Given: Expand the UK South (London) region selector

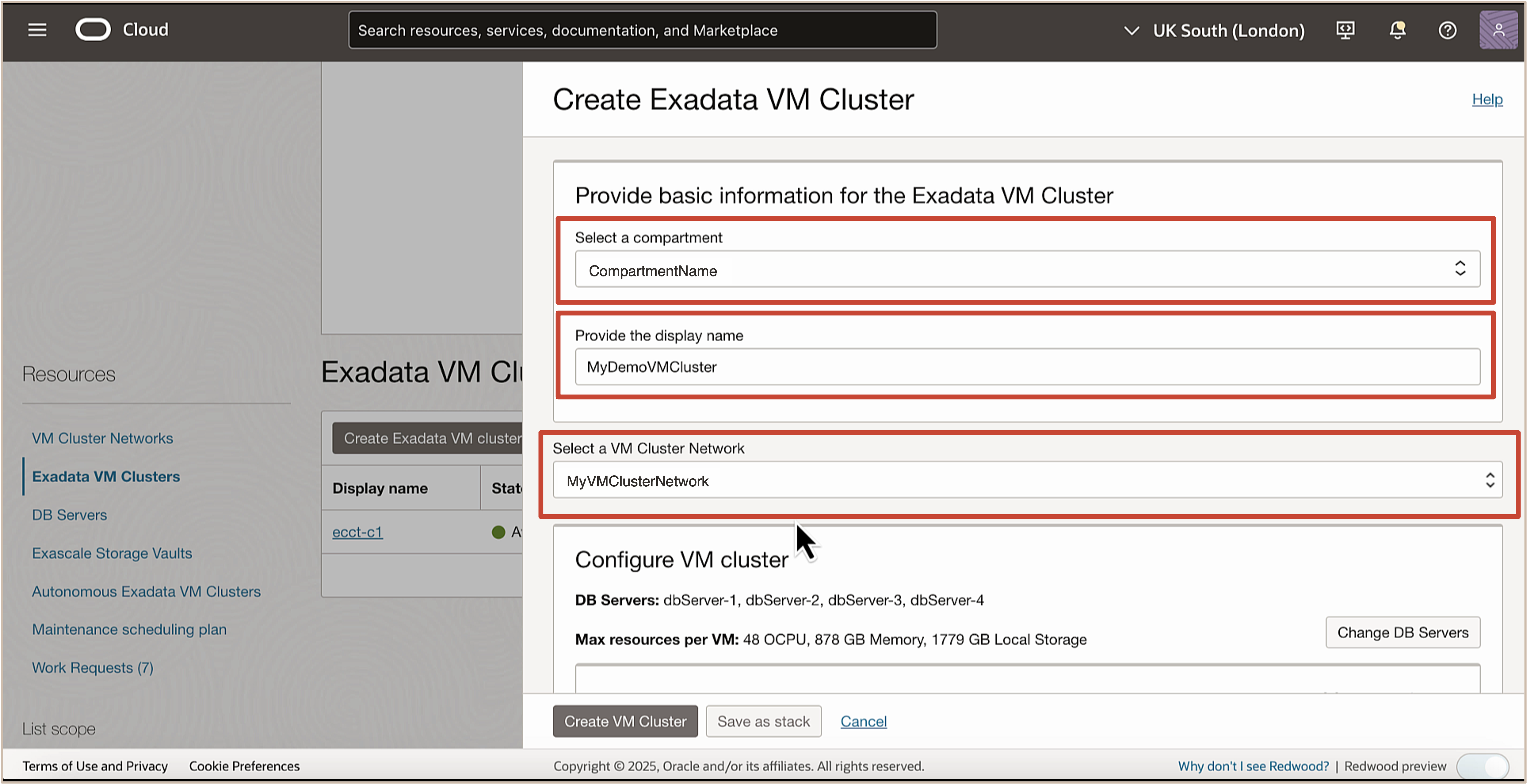Looking at the screenshot, I should [x=1214, y=30].
